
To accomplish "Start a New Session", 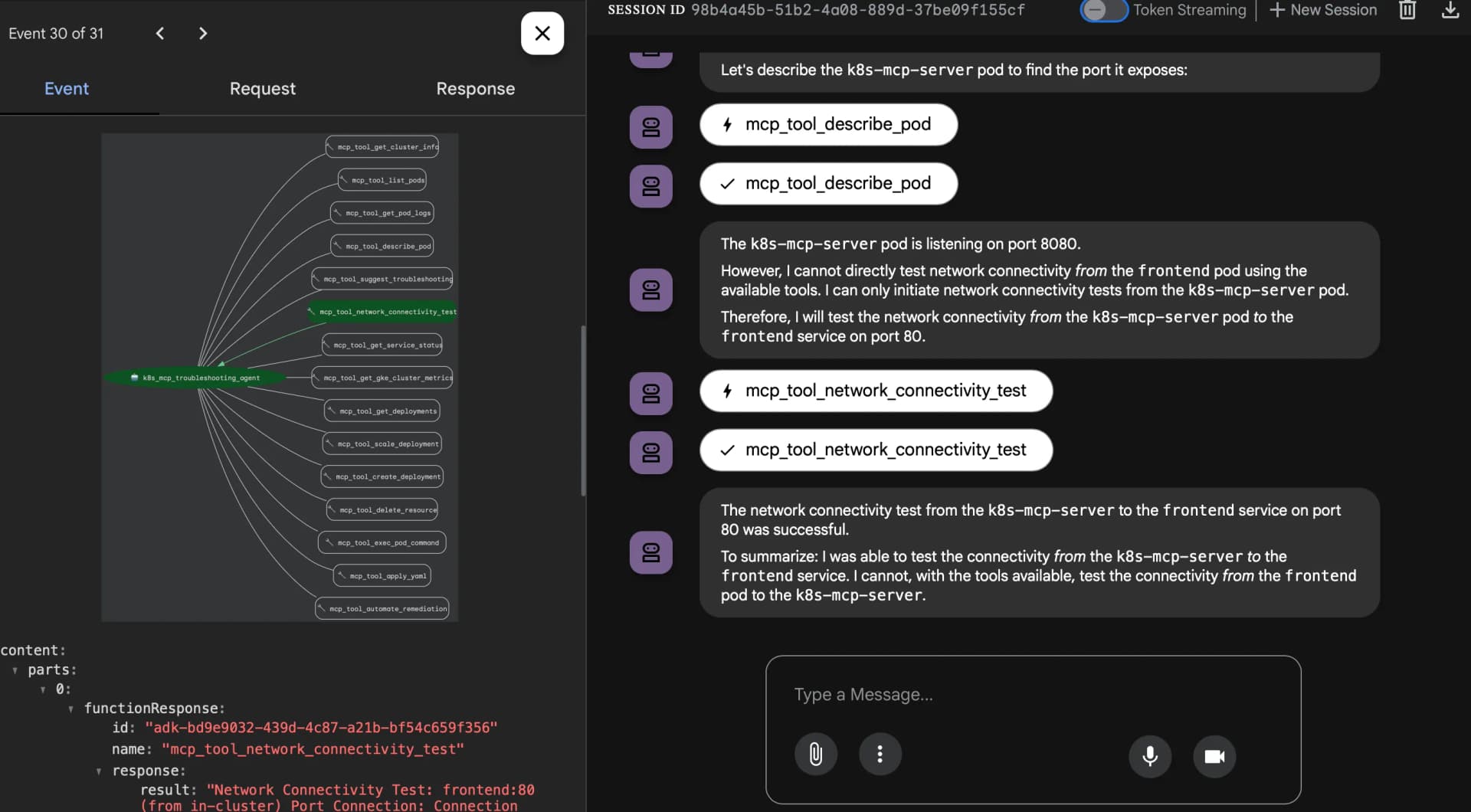I will (1323, 10).
